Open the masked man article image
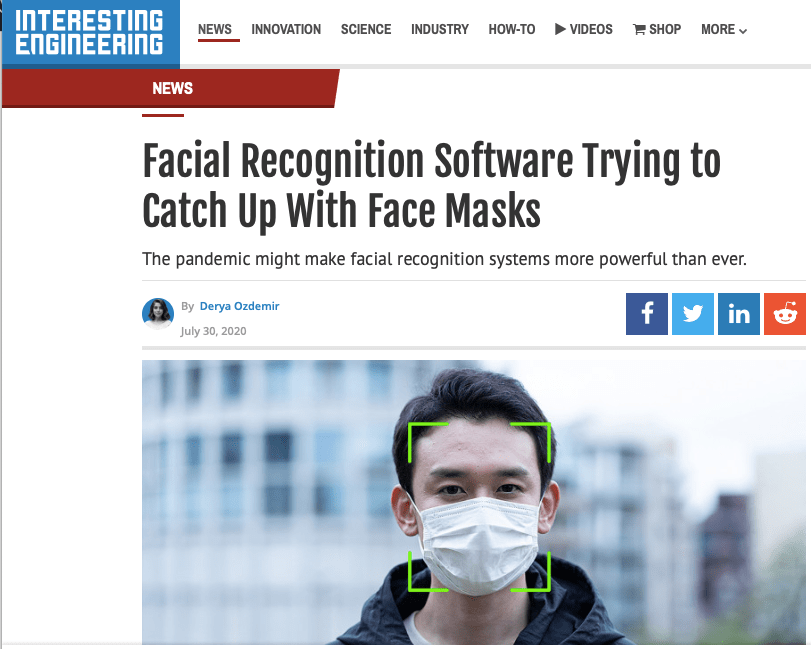 coord(473,502)
